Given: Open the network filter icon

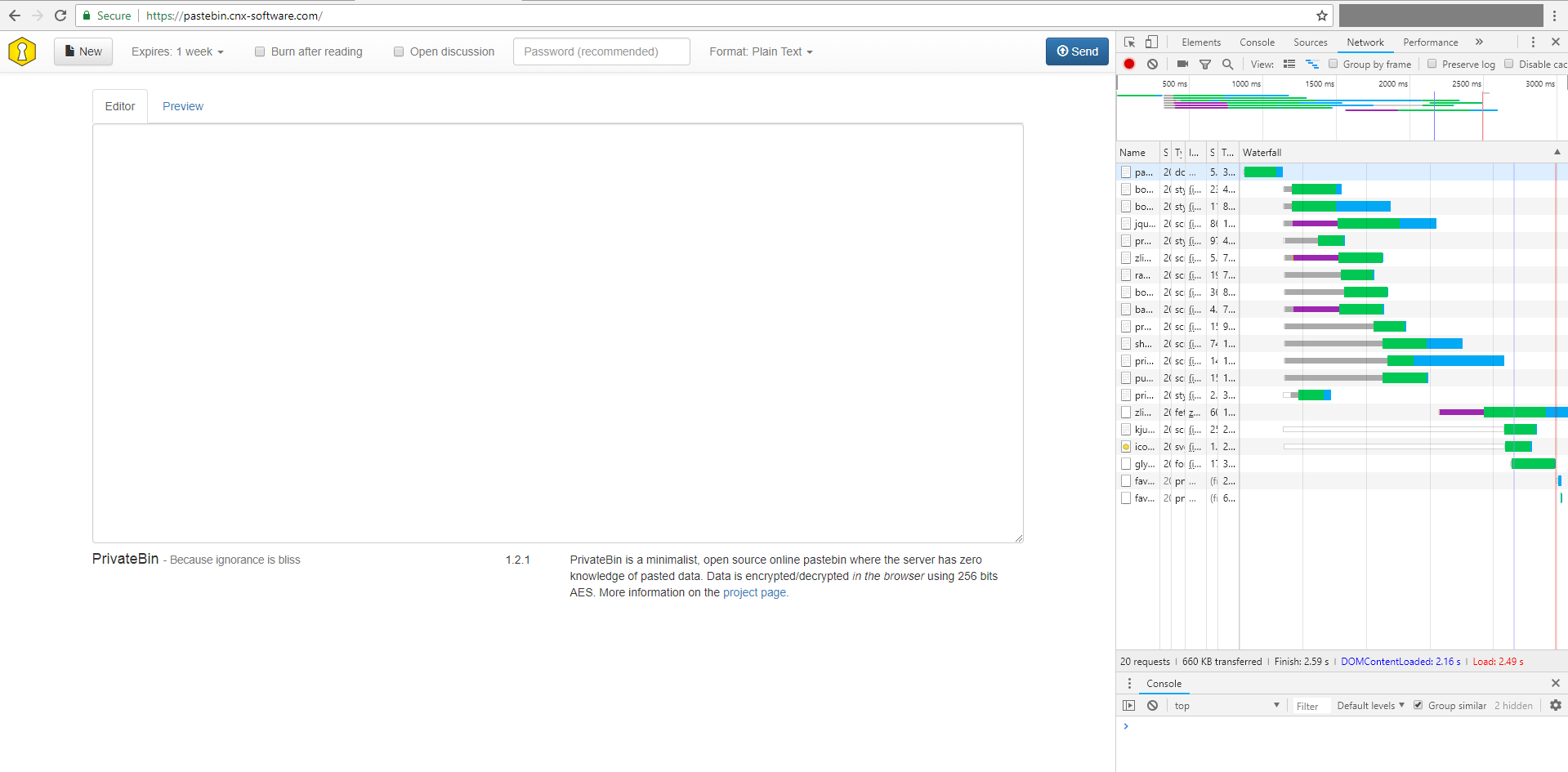Looking at the screenshot, I should [1205, 64].
